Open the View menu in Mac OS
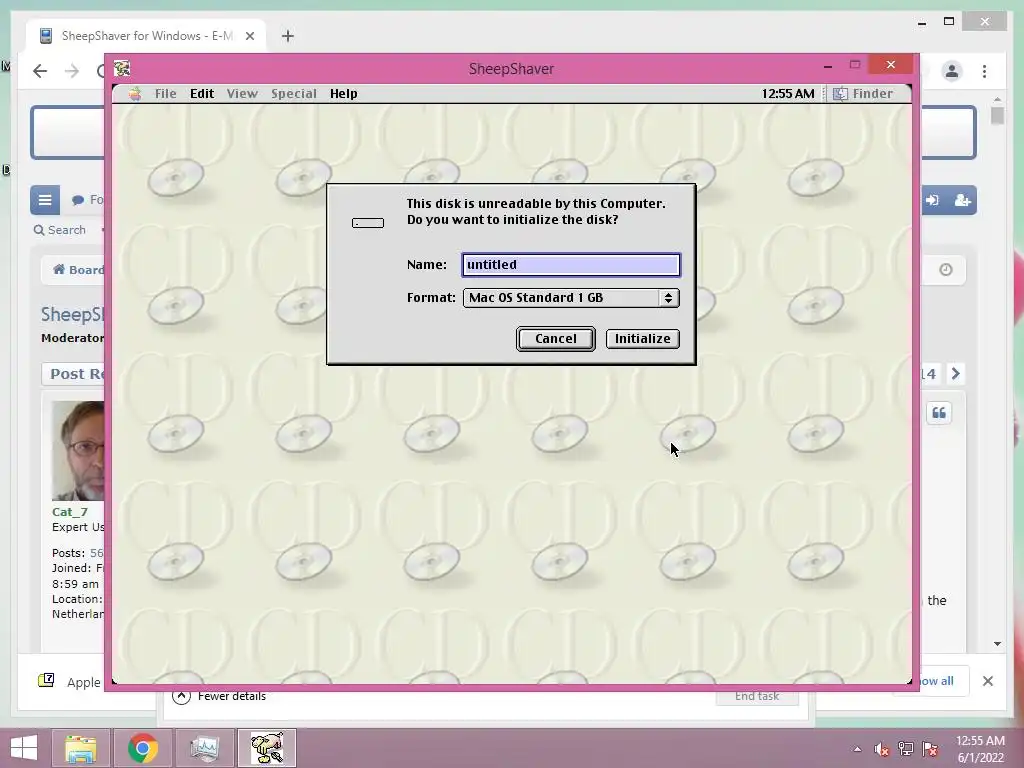This screenshot has width=1024, height=768. pos(242,93)
